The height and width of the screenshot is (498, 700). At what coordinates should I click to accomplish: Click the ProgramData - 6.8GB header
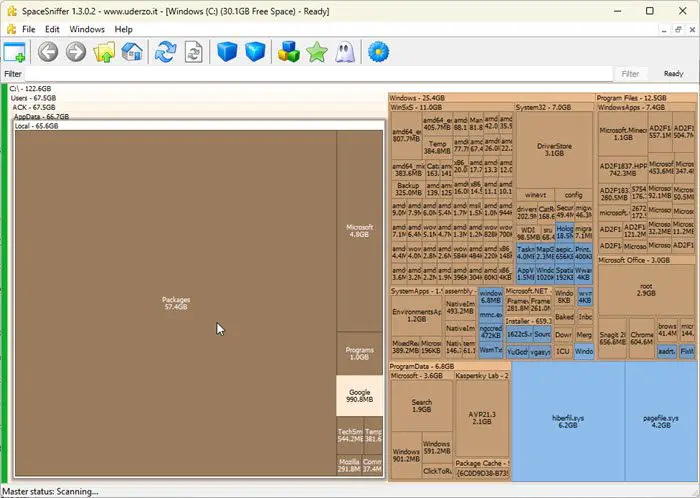[x=422, y=366]
